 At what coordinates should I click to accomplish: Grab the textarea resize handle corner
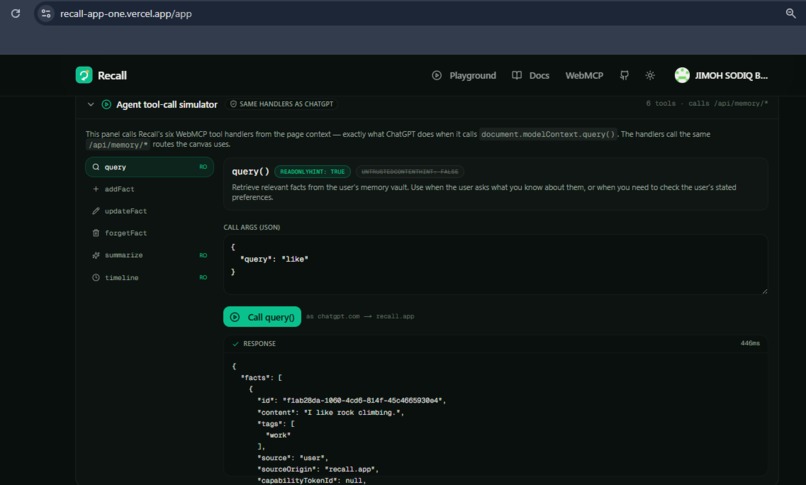[x=764, y=291]
